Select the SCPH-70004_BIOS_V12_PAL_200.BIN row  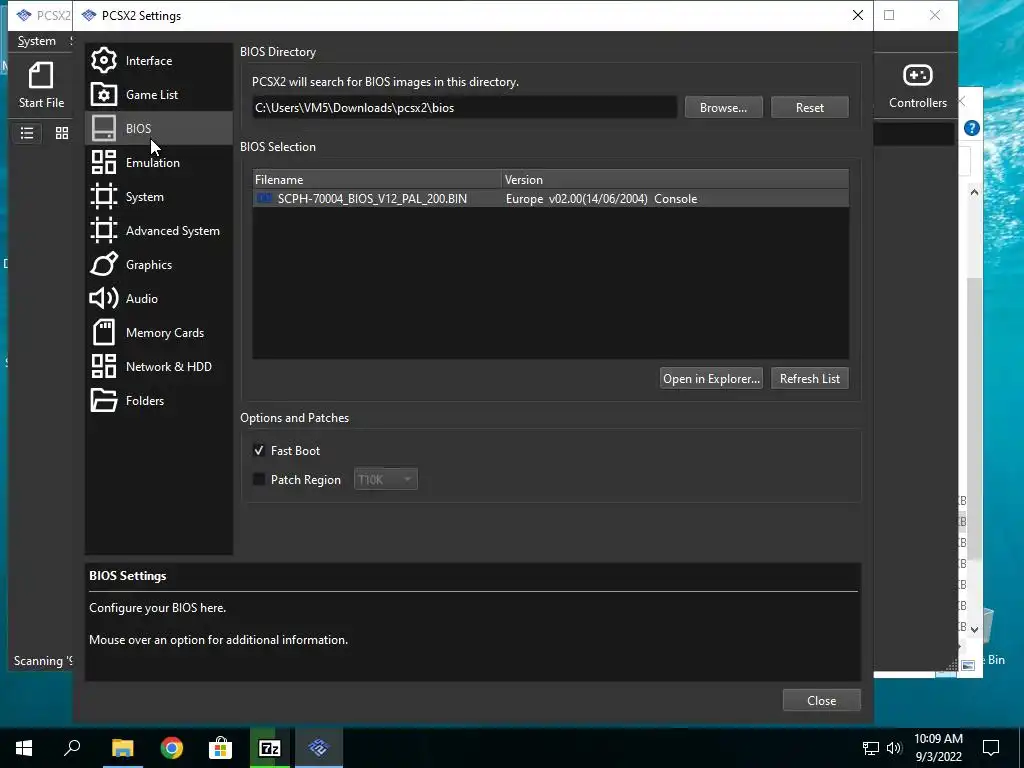(551, 199)
